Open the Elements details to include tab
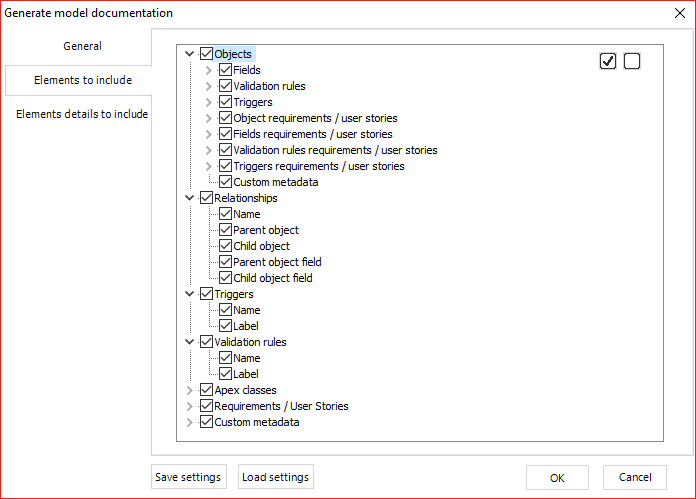 [x=82, y=114]
